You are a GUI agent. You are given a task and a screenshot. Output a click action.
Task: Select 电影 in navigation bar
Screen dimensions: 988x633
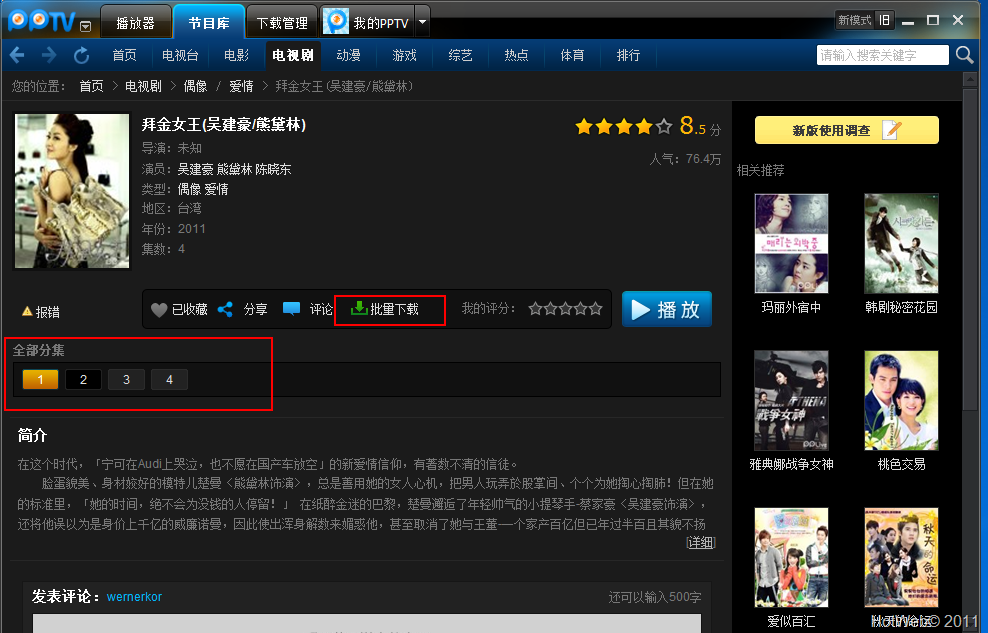click(236, 55)
